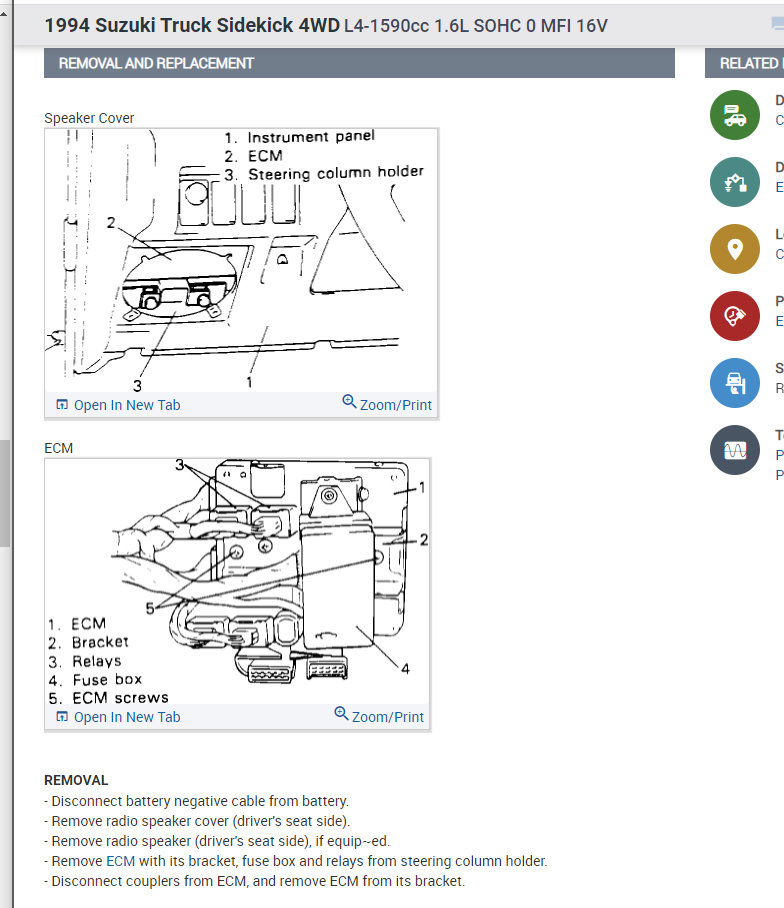Follow the blue ECM link in removal steps
784x908 pixels.
click(120, 861)
